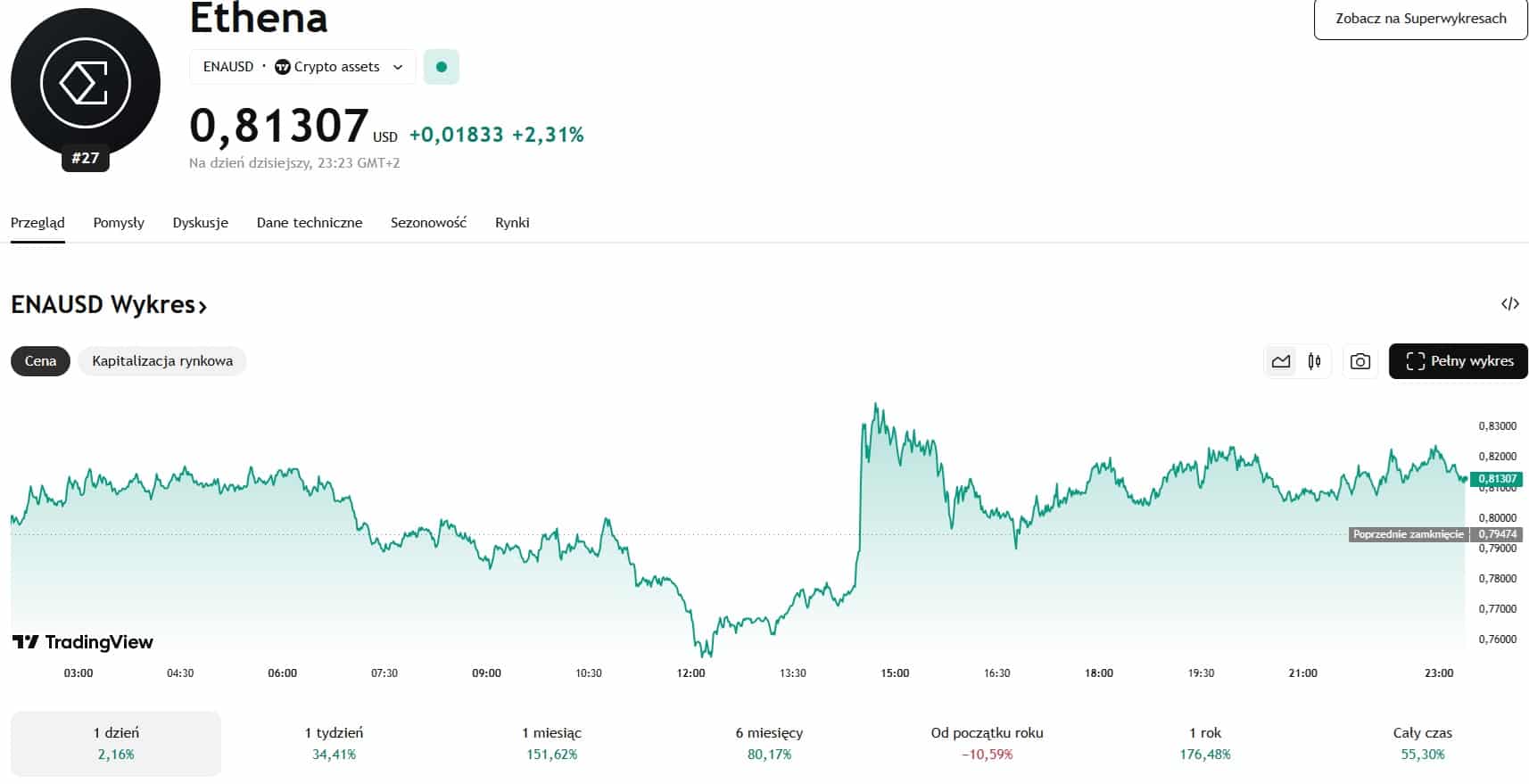Click the green market status dot
The height and width of the screenshot is (784, 1529).
click(441, 67)
